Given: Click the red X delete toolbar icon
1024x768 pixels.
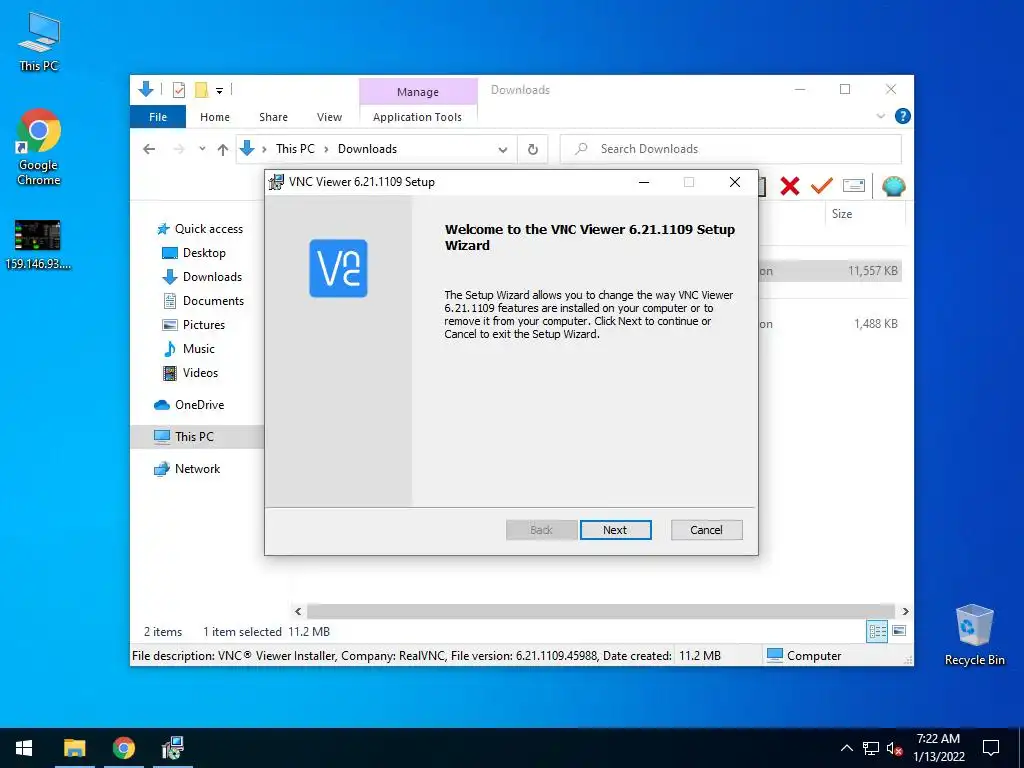Looking at the screenshot, I should point(790,186).
